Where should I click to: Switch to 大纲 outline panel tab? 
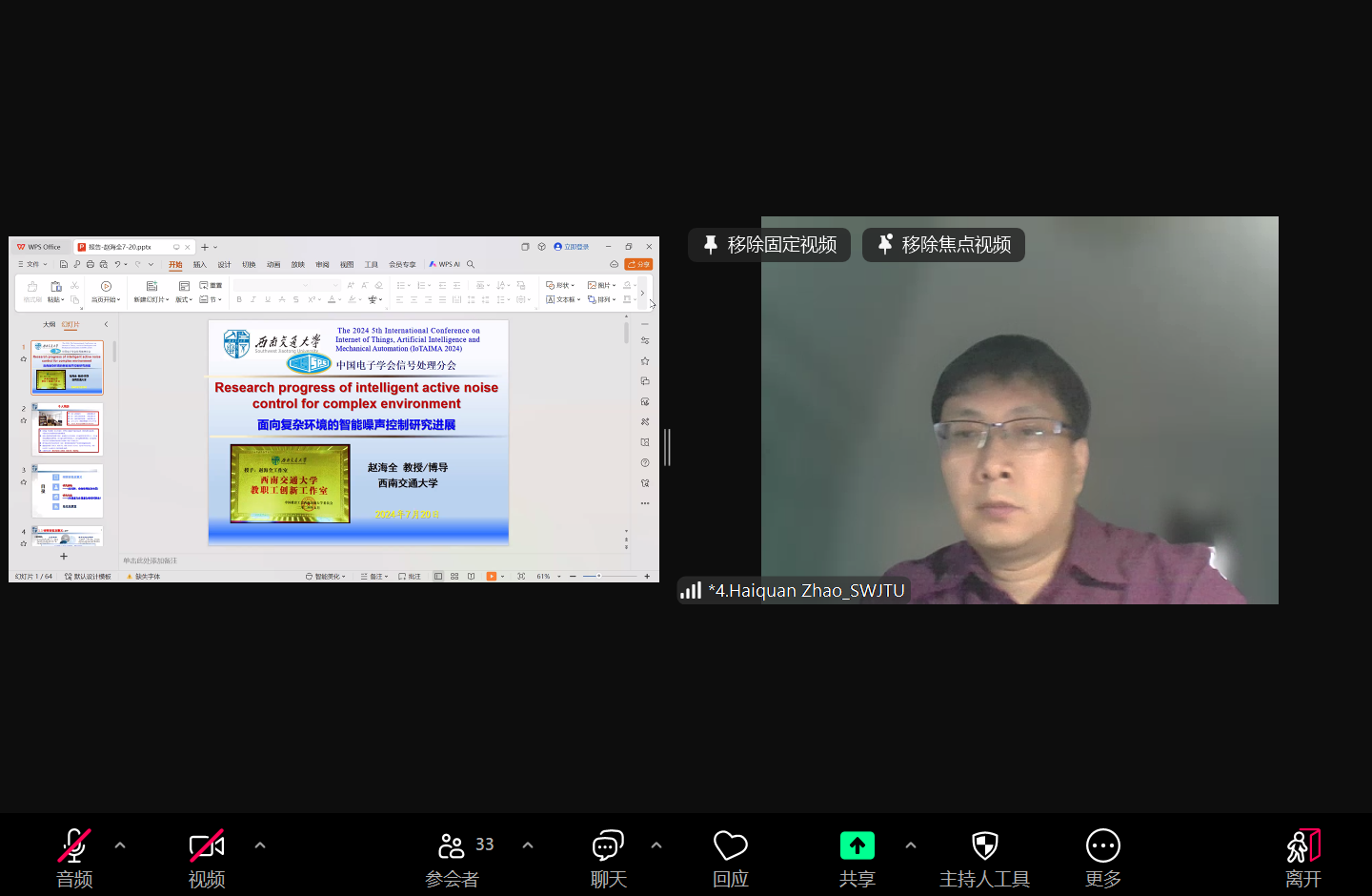(49, 325)
